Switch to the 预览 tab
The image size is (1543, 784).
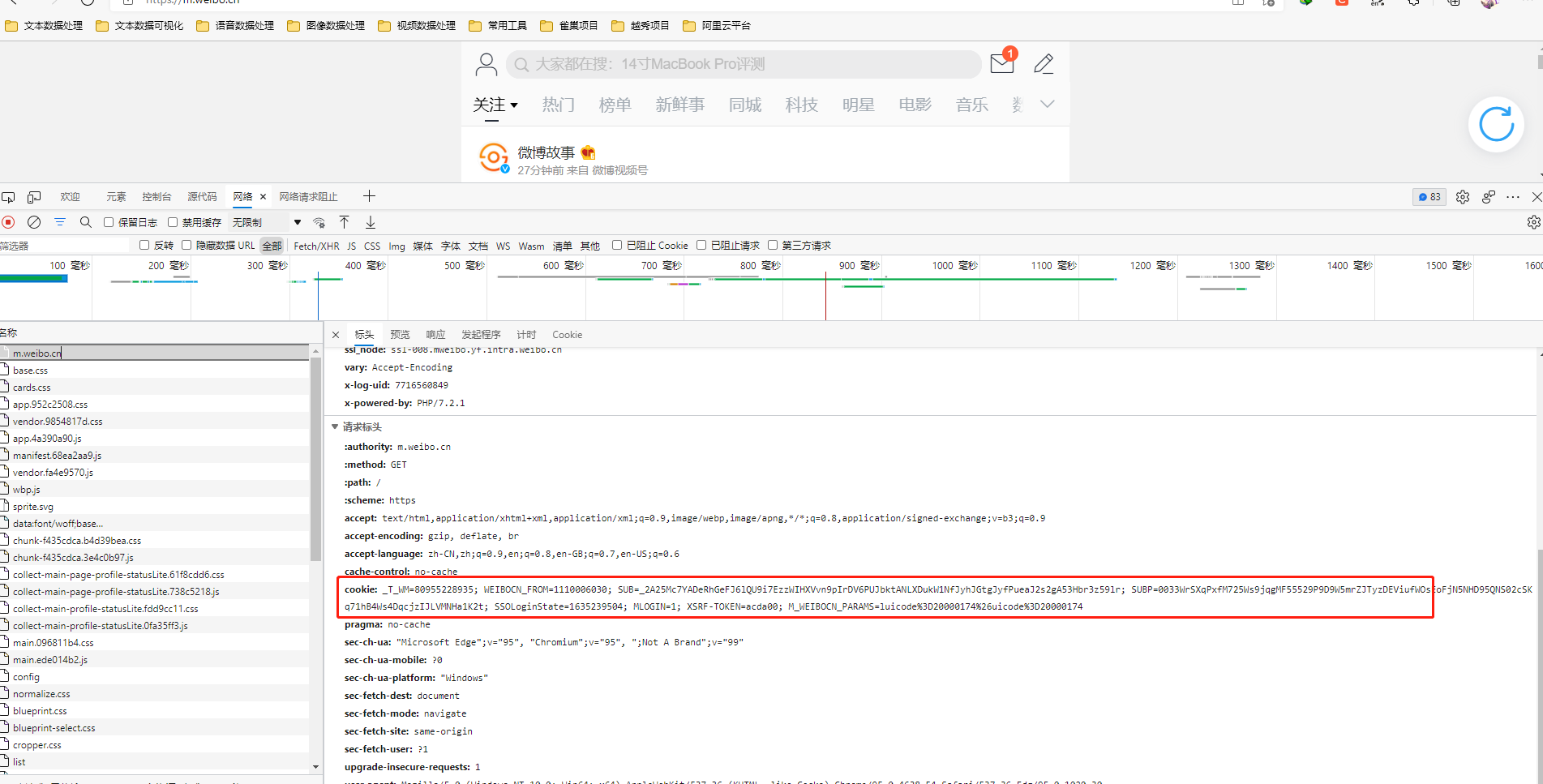point(400,334)
